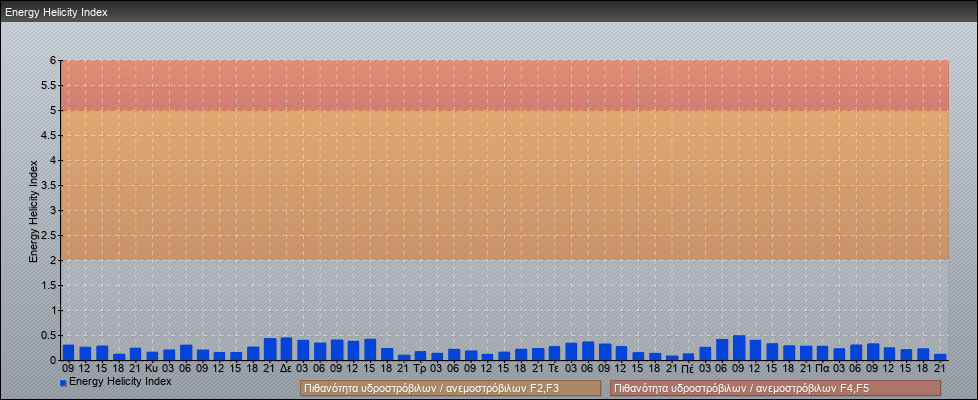Screen dimensions: 978x400
Task: Click the Energy Helicity Index window title
Action: coord(56,12)
